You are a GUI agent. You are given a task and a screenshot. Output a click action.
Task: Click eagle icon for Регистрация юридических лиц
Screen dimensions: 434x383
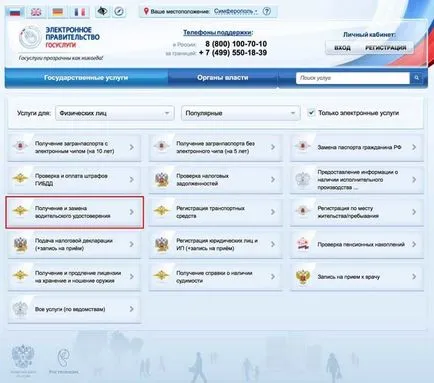point(162,244)
